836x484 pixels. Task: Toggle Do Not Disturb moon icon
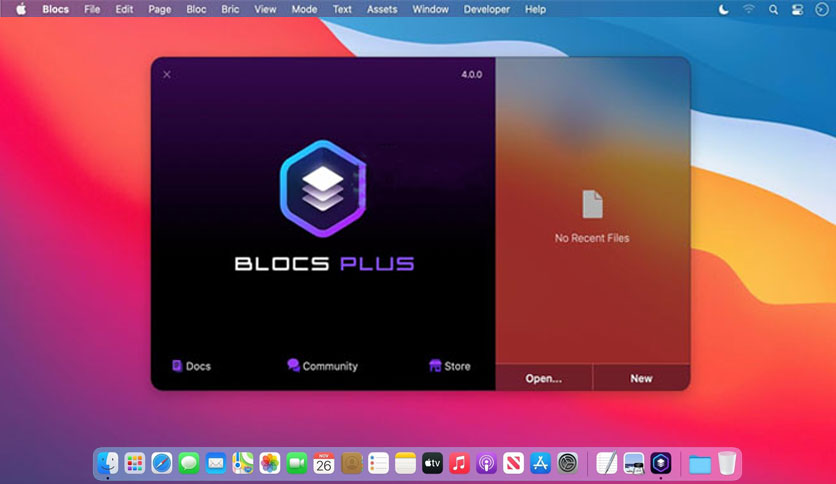pyautogui.click(x=724, y=9)
